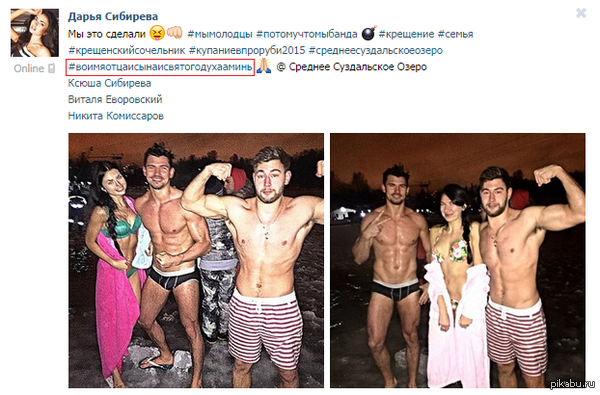600x395 pixels.
Task: Open tagged user Ксюша Сибирева
Action: tap(109, 83)
